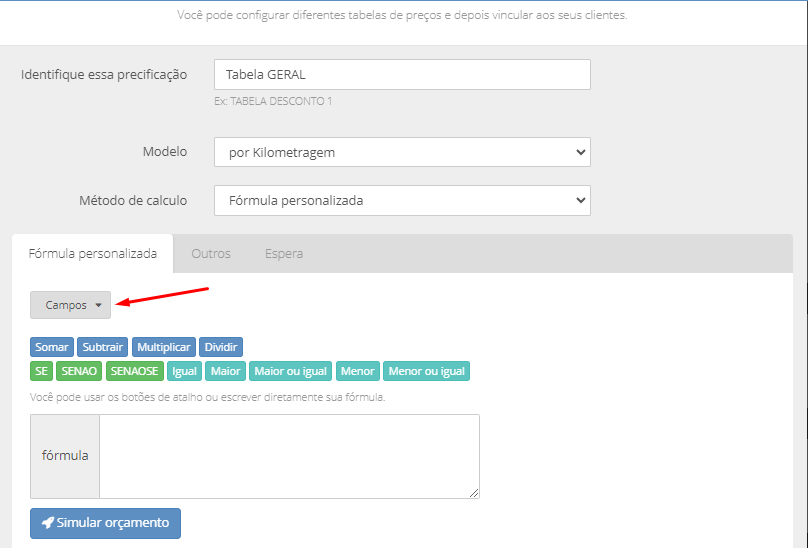
Task: Click the formula text area resize handle
Action: click(474, 493)
